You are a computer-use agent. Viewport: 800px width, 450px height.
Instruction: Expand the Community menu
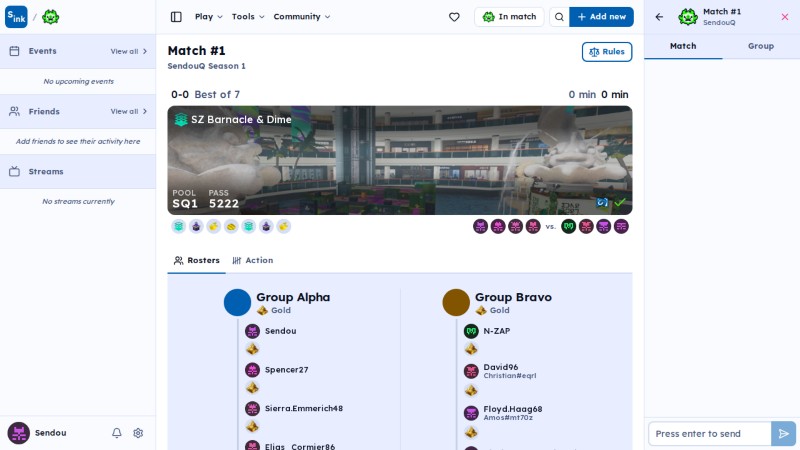(x=302, y=17)
